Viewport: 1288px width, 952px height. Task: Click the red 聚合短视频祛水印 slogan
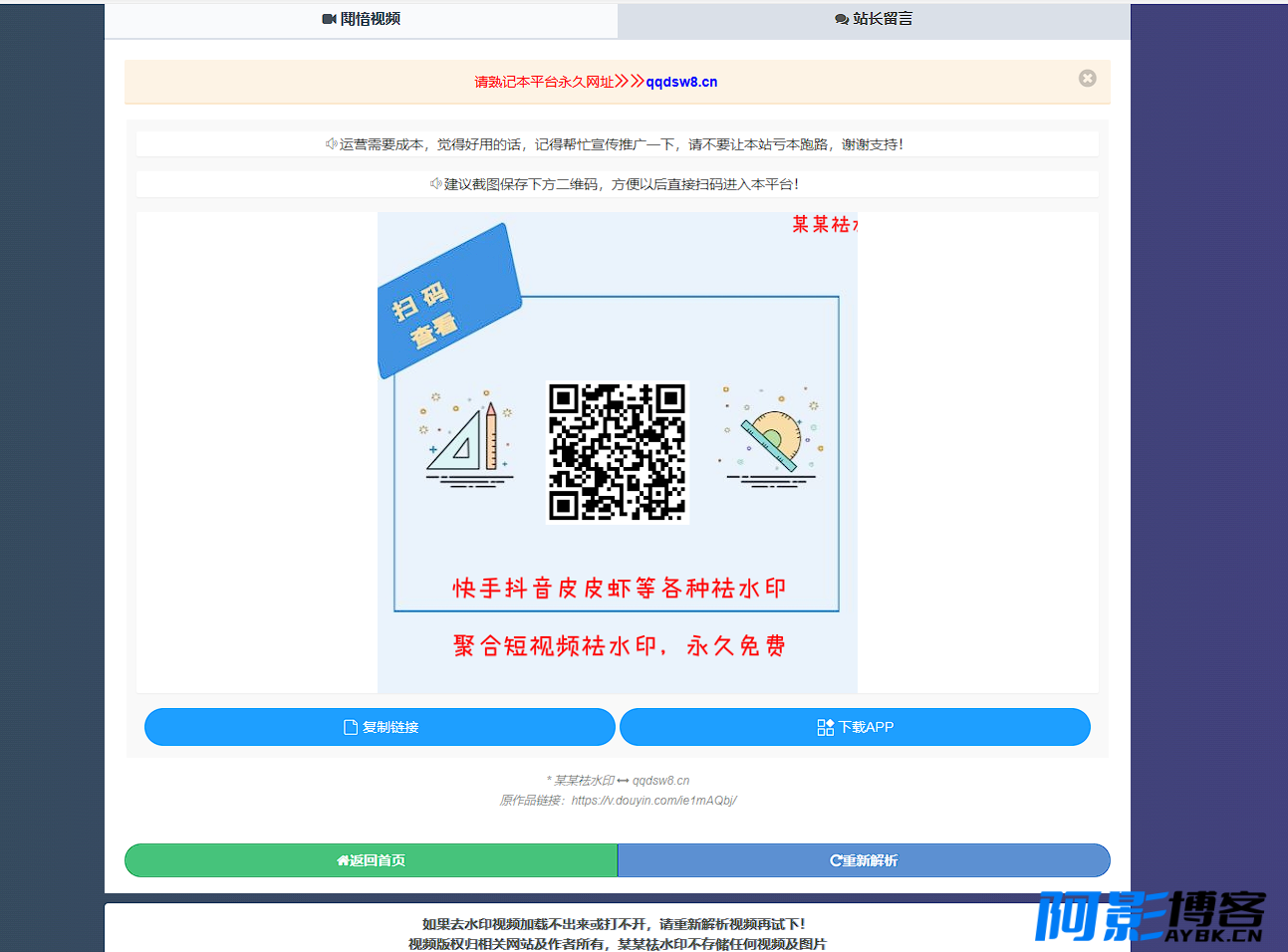619,645
